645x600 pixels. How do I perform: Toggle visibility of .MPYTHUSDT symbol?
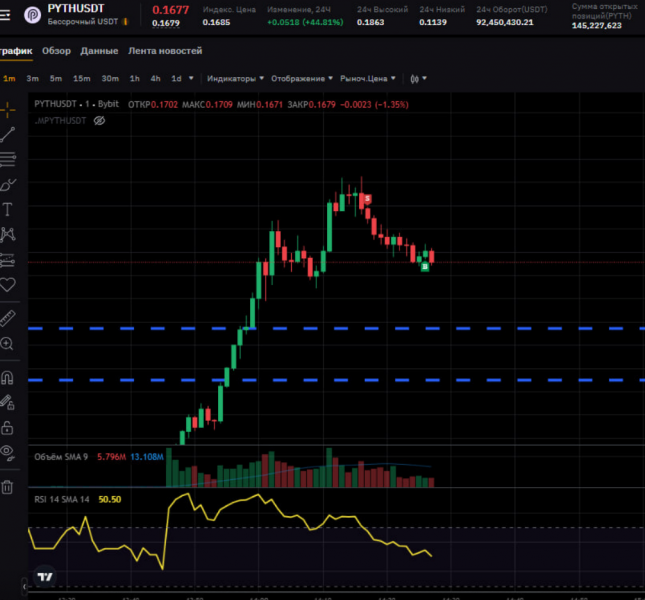[x=99, y=120]
